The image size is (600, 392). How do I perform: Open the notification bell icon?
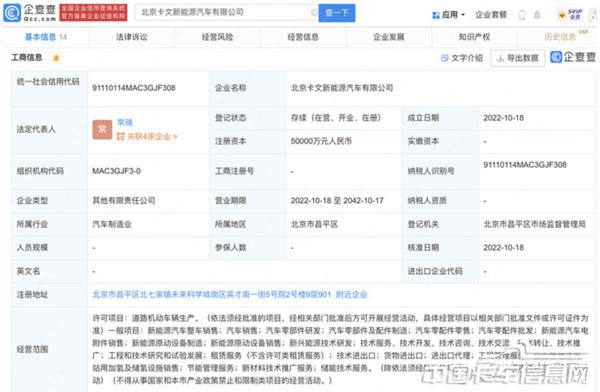(537, 15)
